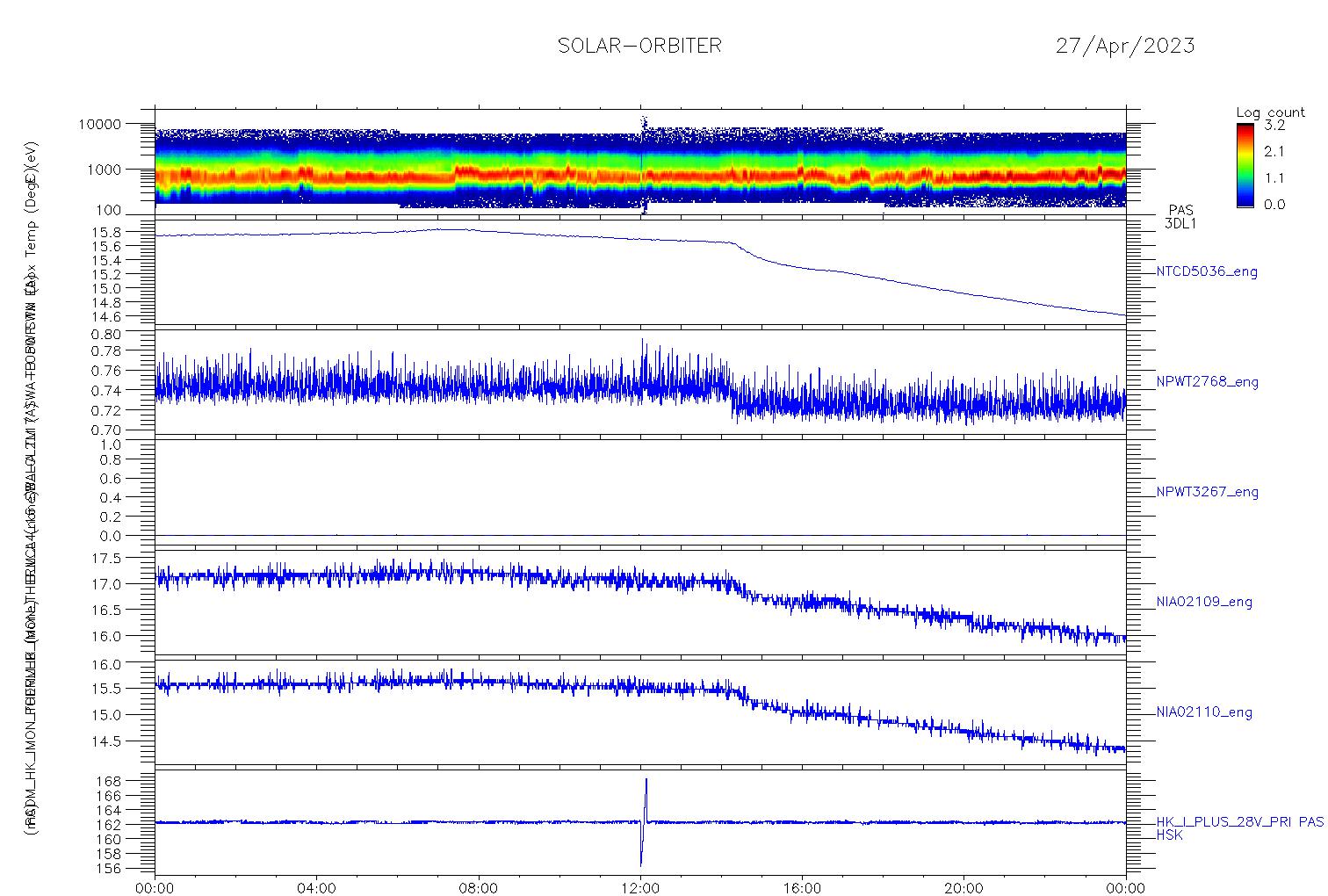Click the ion energy spectrogram in the top panel
1328x896 pixels.
click(640, 167)
